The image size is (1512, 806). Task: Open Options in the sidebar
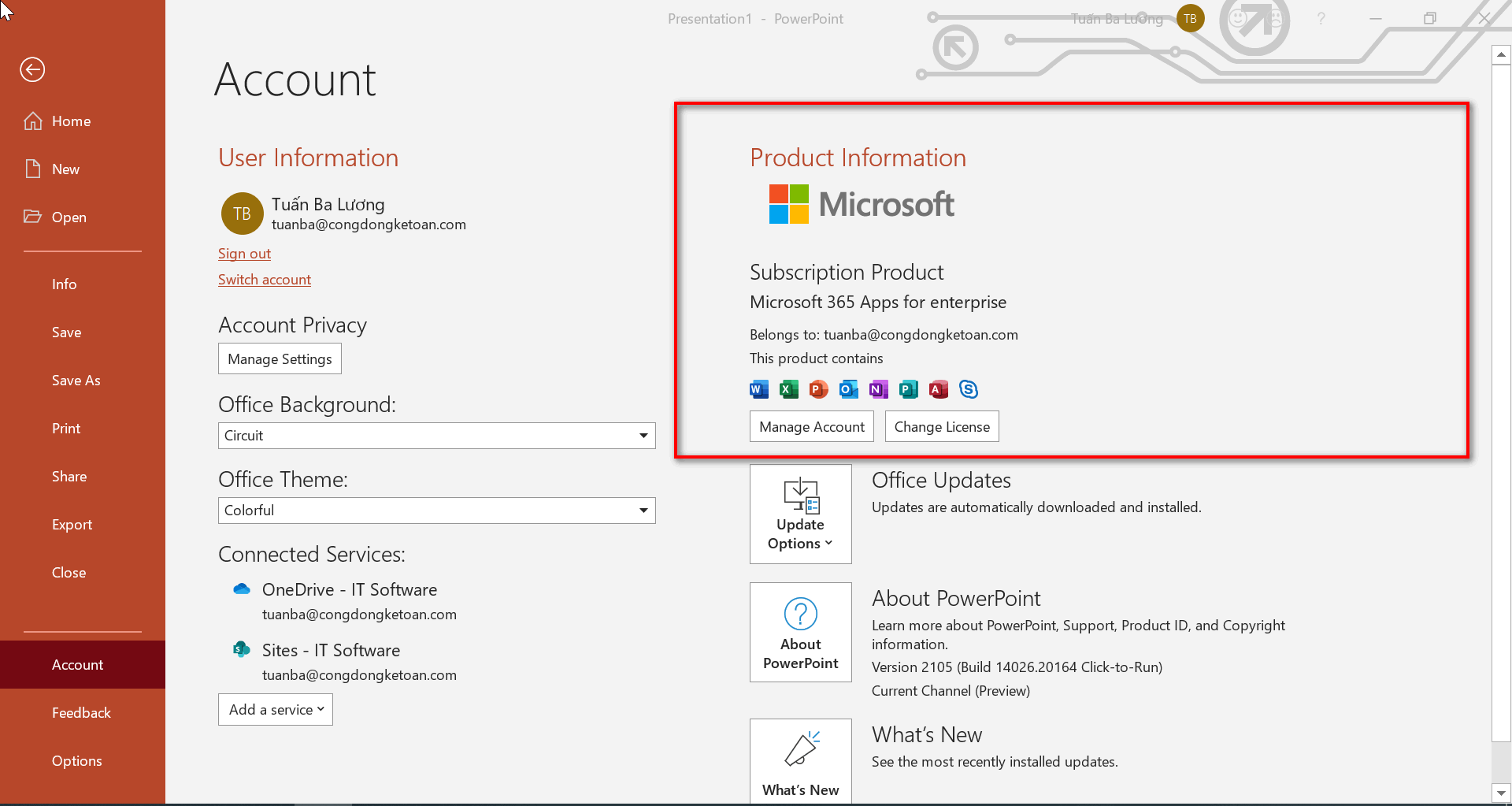point(83,761)
